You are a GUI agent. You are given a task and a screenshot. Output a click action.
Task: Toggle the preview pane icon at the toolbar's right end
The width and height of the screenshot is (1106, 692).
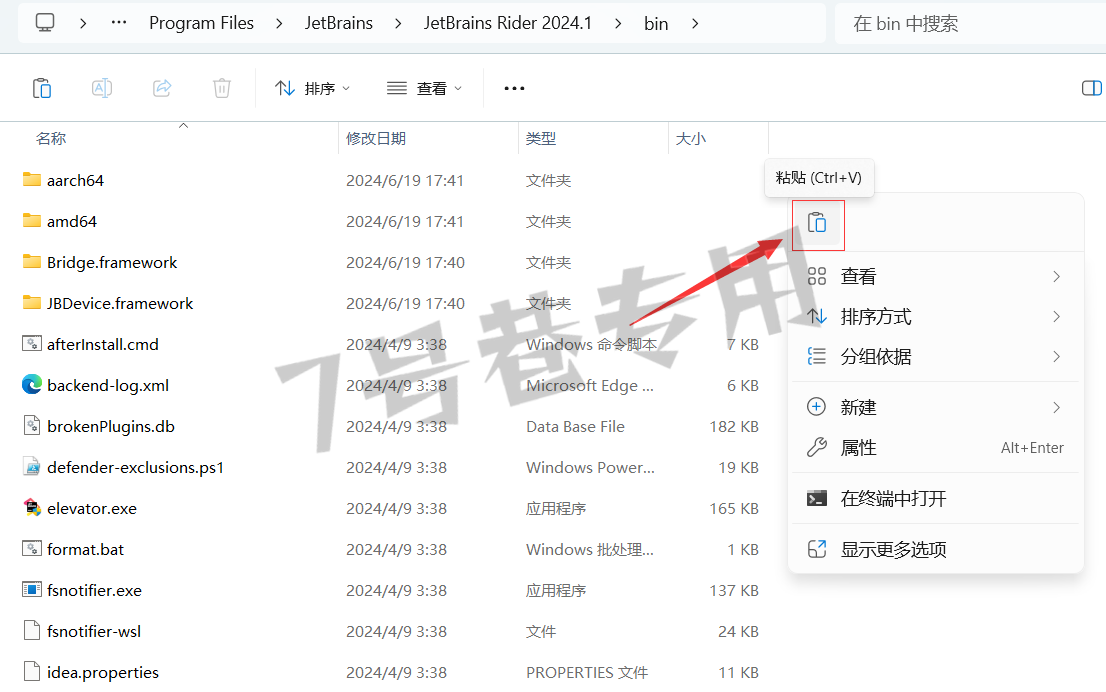[1092, 88]
